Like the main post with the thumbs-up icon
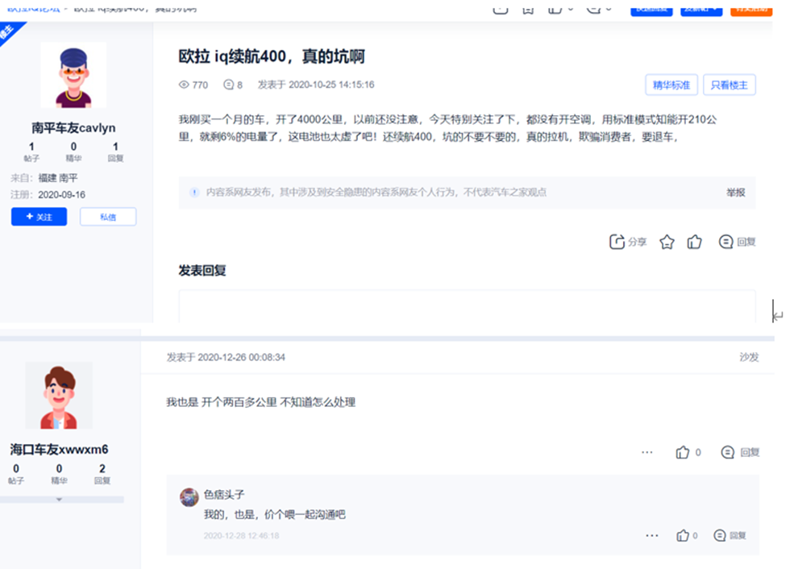This screenshot has width=794, height=569. point(694,242)
